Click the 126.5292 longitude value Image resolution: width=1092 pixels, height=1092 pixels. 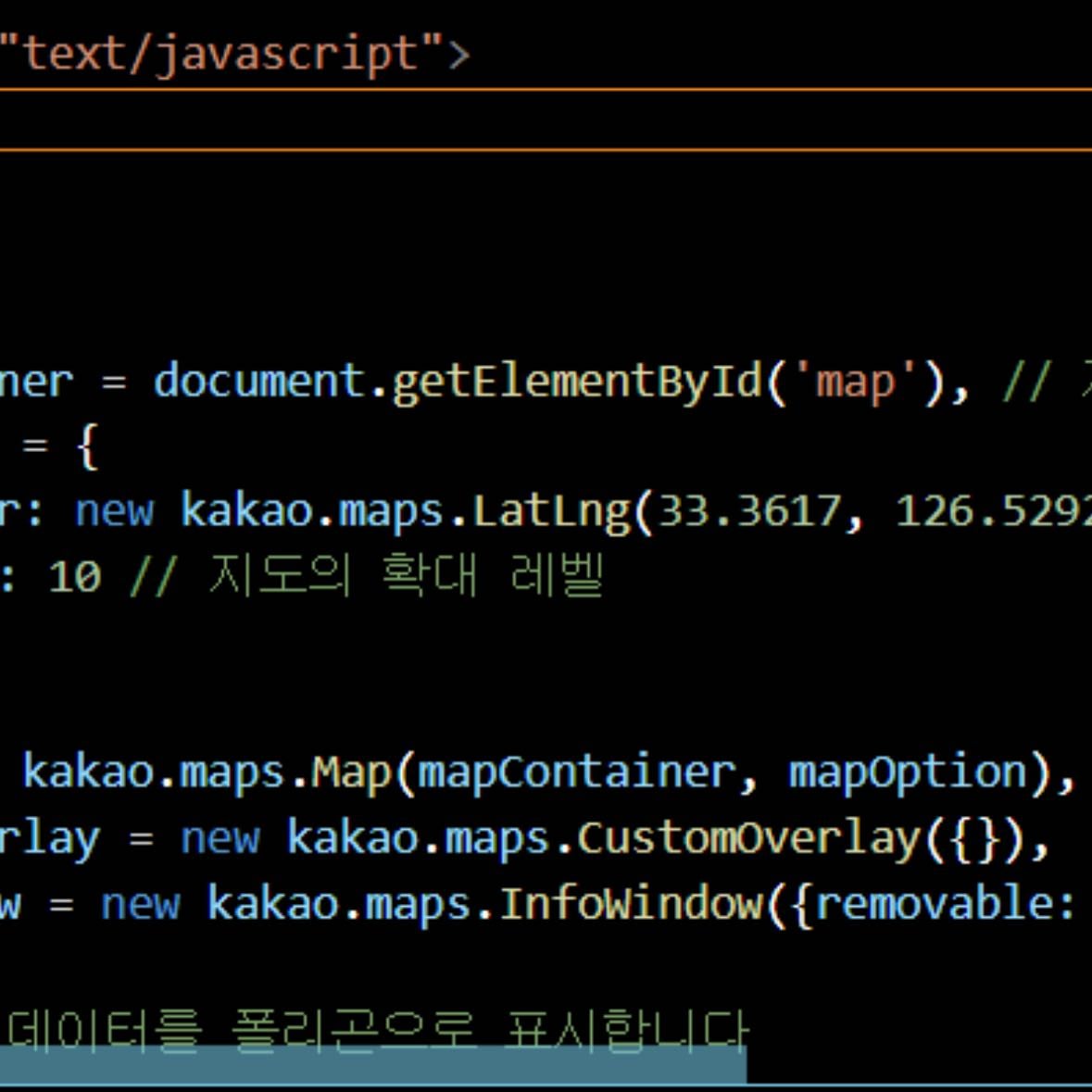tap(994, 512)
